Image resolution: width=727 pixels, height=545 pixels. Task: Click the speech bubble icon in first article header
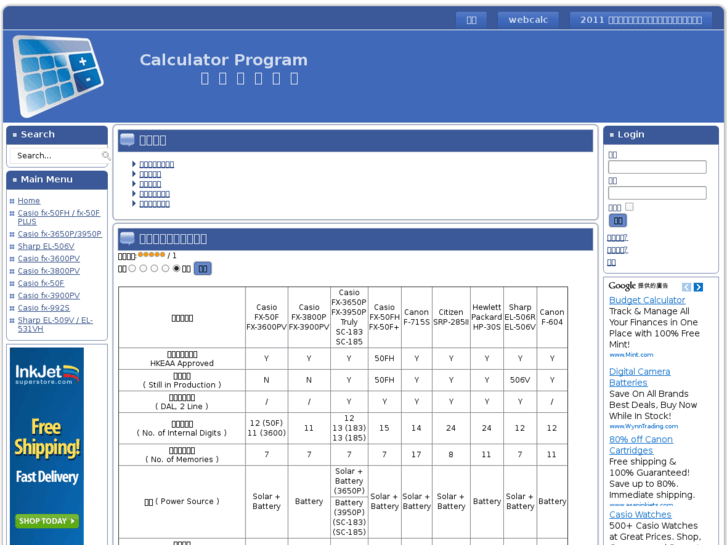point(127,140)
